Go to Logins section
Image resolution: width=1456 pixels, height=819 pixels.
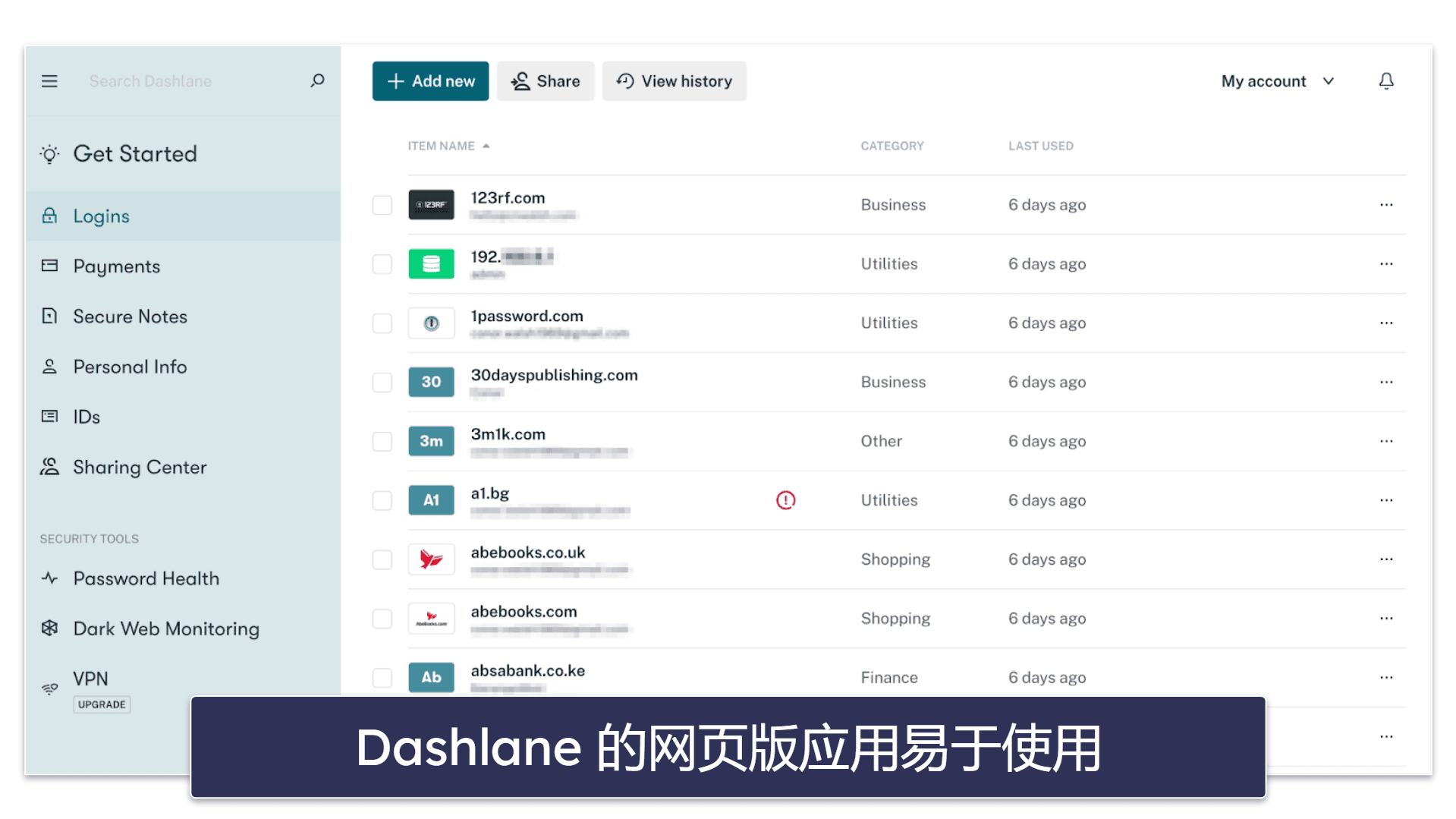[x=183, y=216]
